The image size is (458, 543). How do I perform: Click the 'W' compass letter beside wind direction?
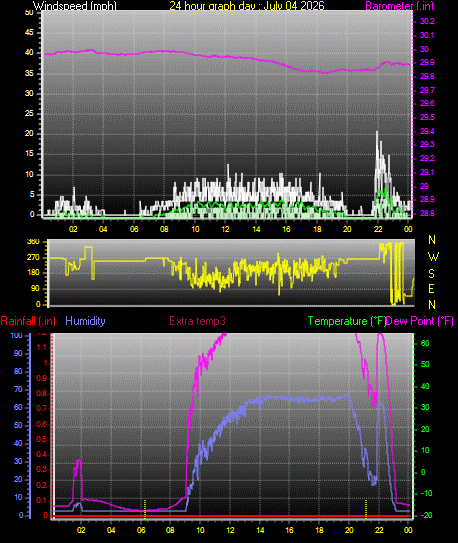[433, 257]
